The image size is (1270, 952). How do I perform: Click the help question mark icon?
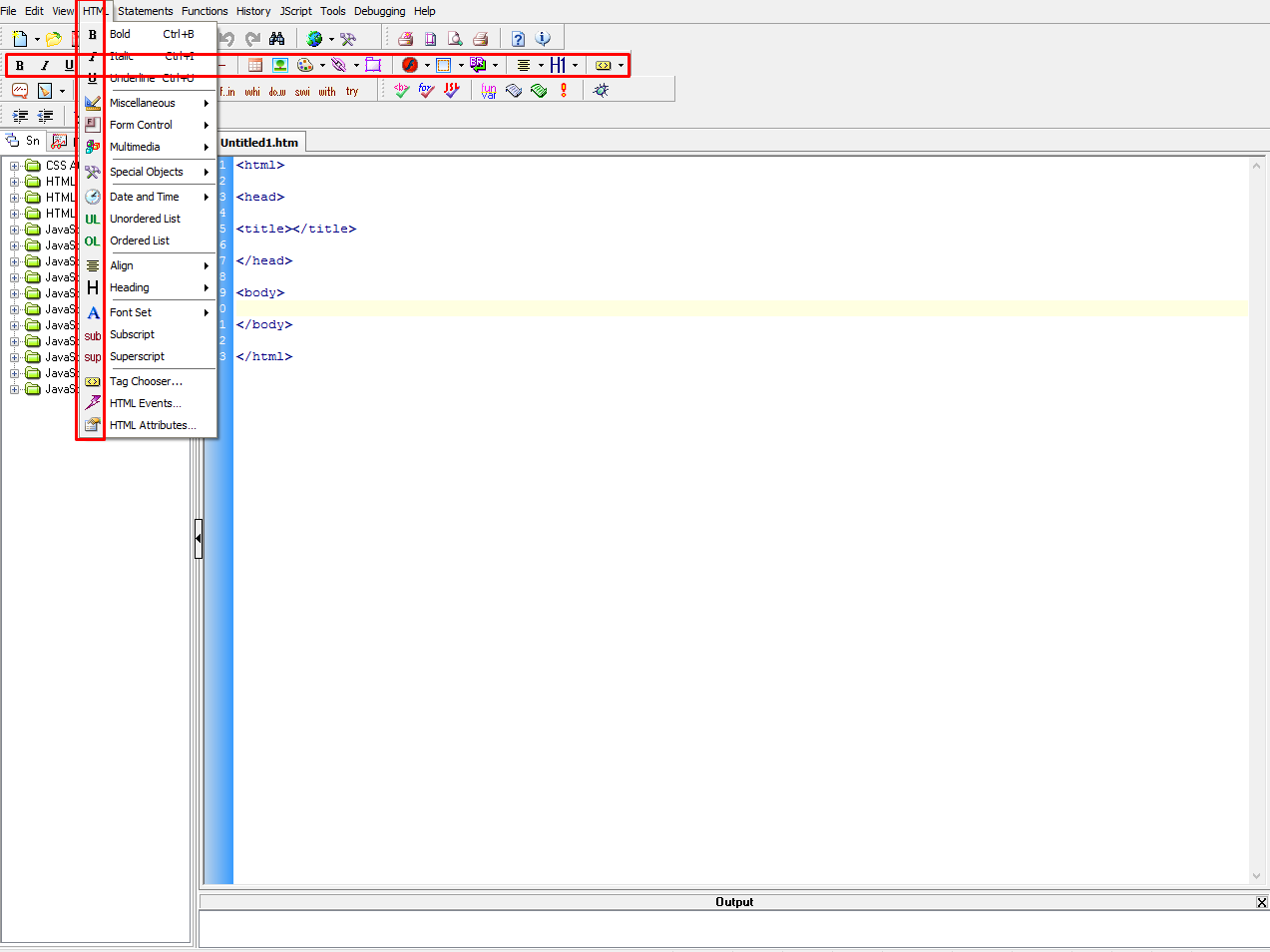[x=518, y=39]
